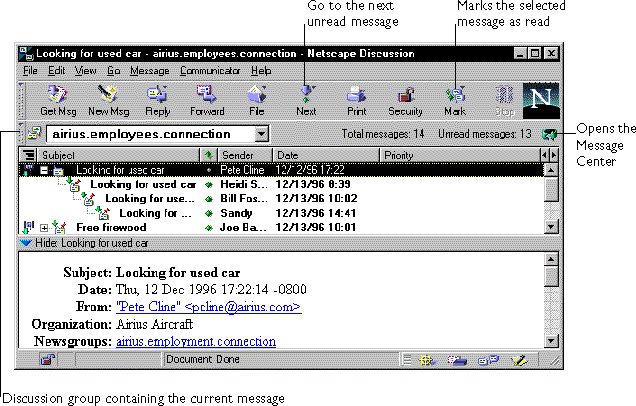Go to Next unread message
The width and height of the screenshot is (636, 406).
coord(307,100)
